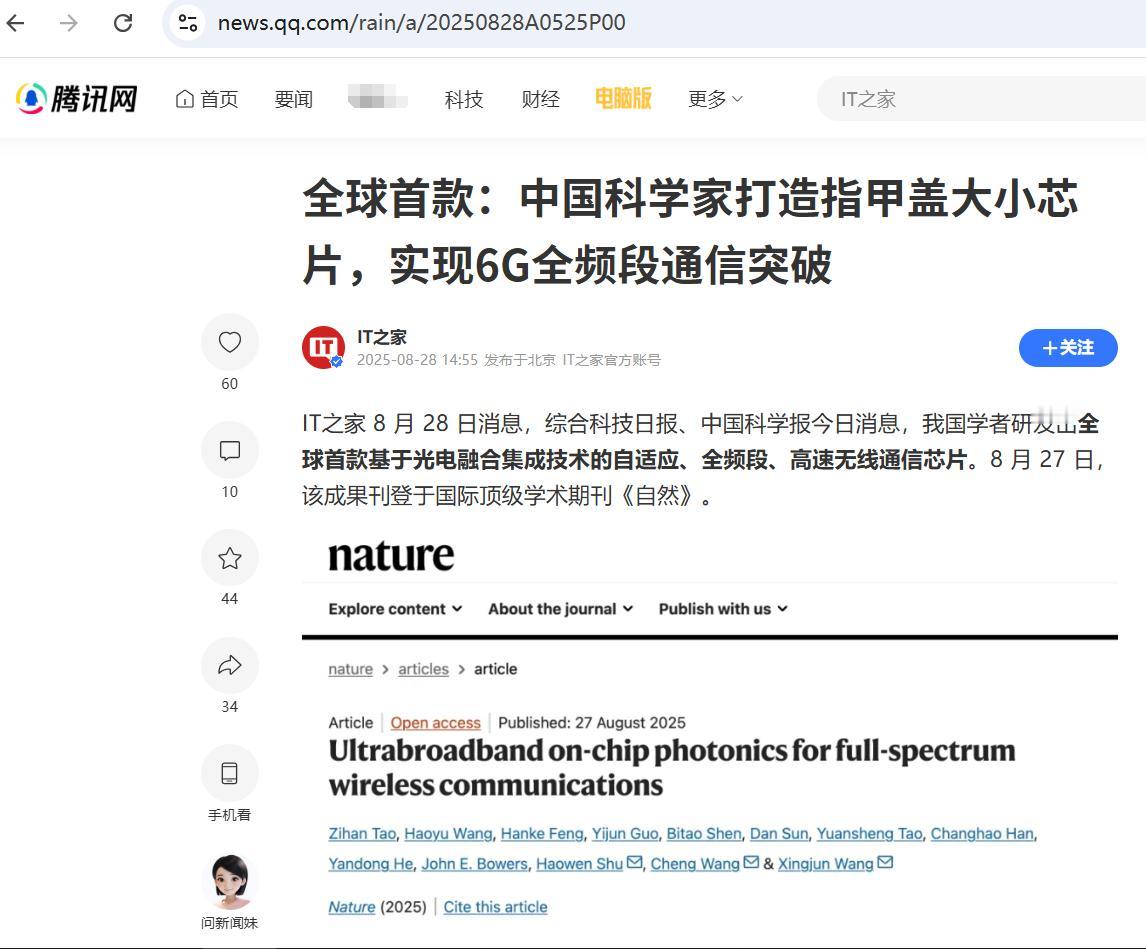Open the 科技 navigation item
The width and height of the screenshot is (1146, 949).
464,99
